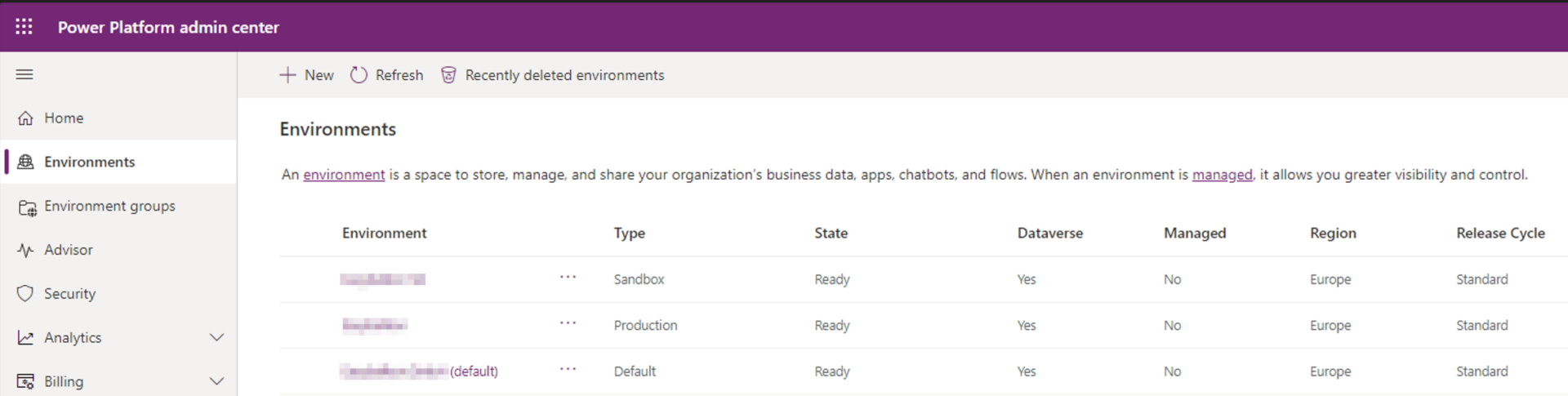The image size is (1568, 396).
Task: Sort by the Region column header
Action: pyautogui.click(x=1333, y=233)
